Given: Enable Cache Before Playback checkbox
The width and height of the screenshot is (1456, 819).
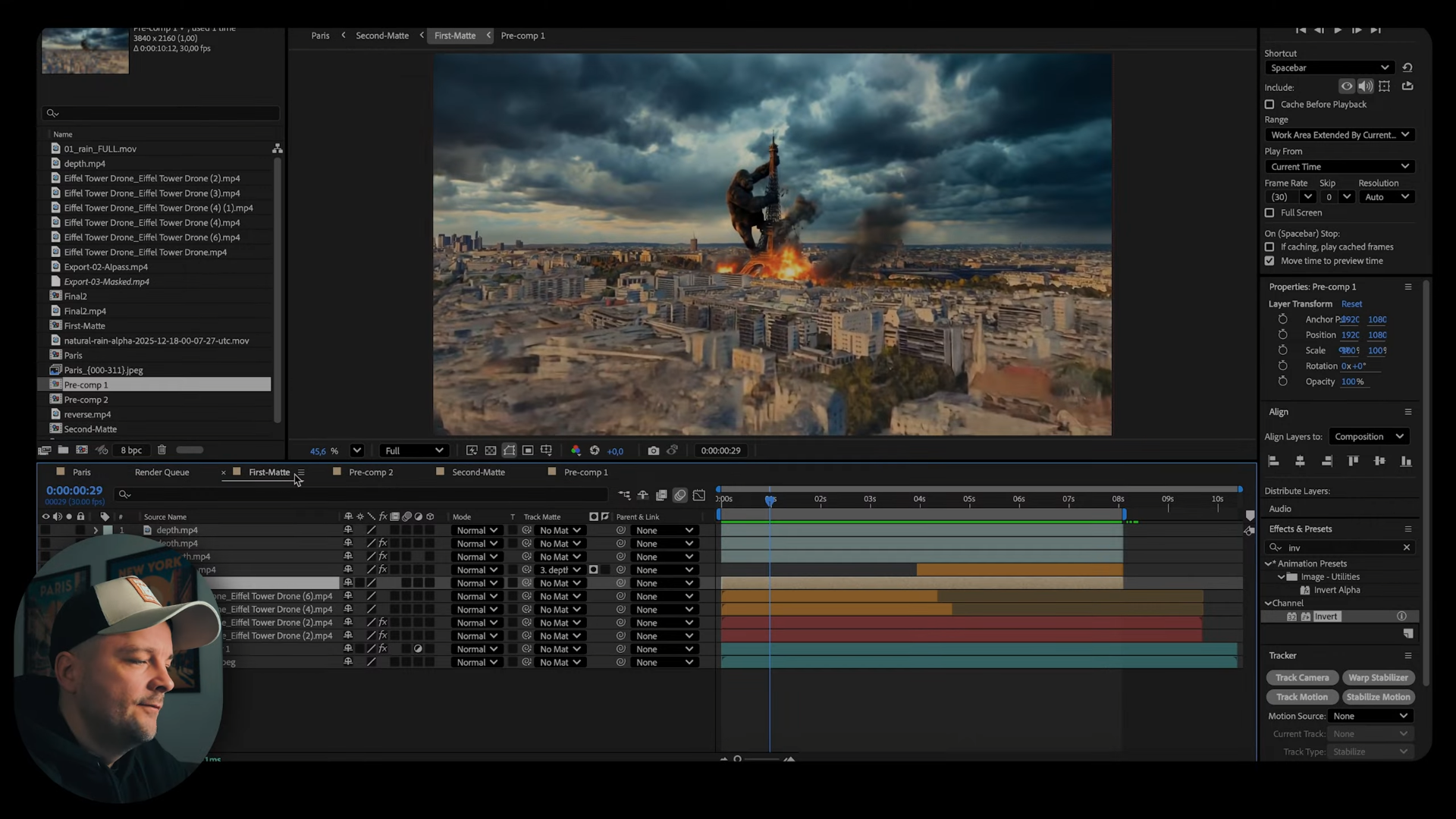Looking at the screenshot, I should pyautogui.click(x=1269, y=105).
